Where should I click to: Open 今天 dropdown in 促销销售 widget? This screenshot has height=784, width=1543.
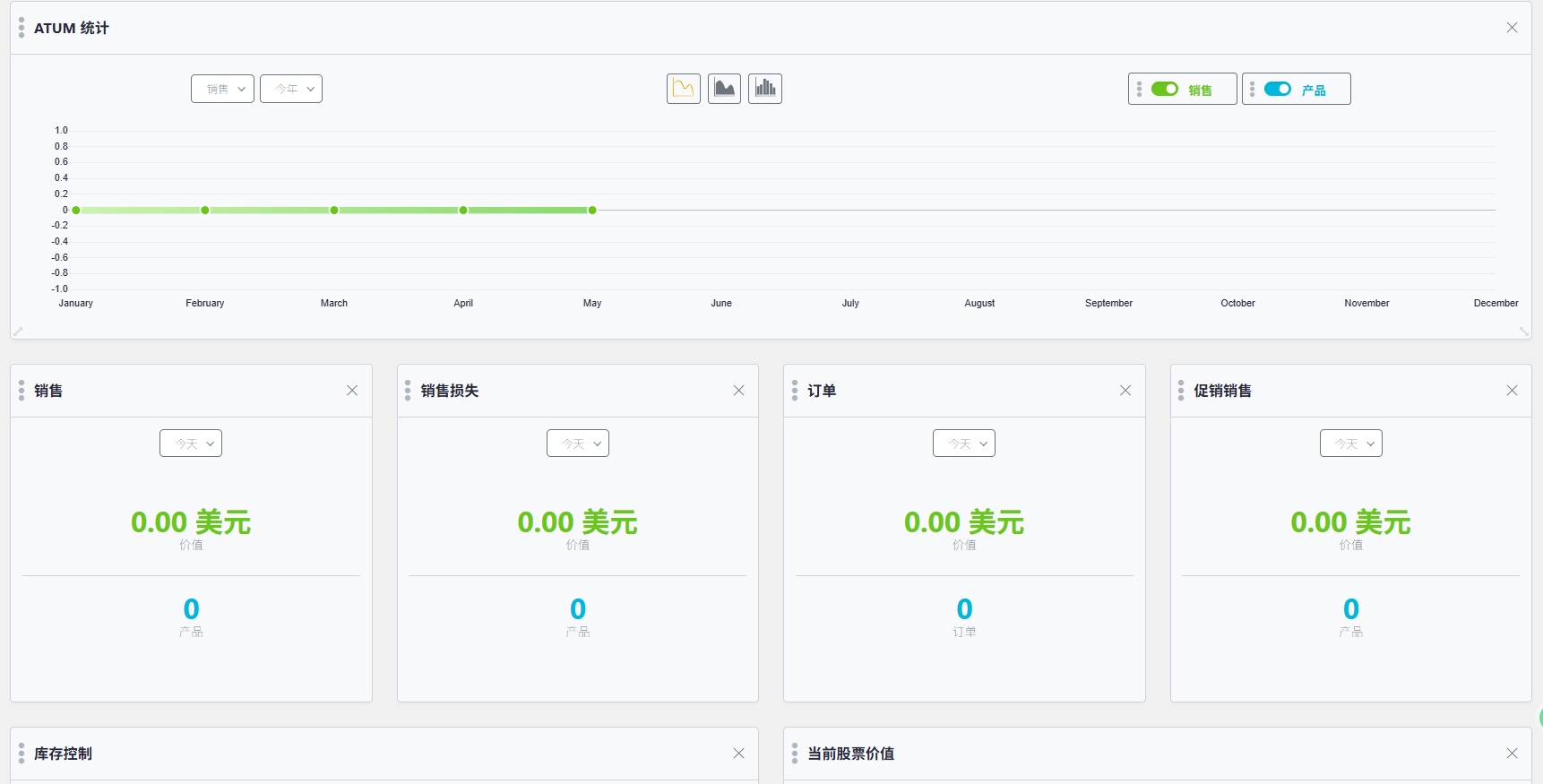[x=1350, y=444]
